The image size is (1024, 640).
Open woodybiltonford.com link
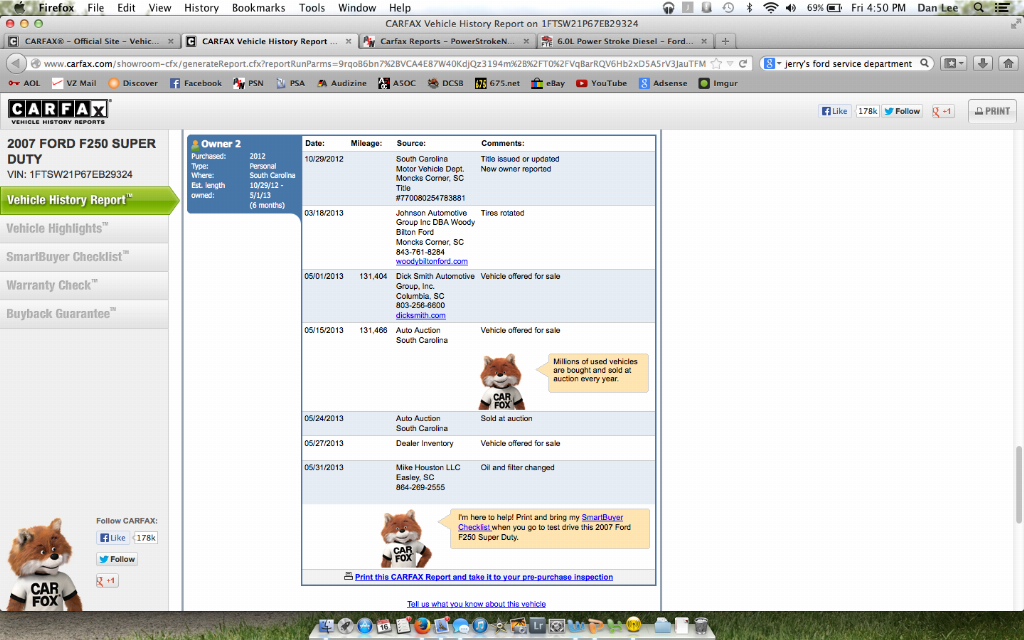click(432, 261)
